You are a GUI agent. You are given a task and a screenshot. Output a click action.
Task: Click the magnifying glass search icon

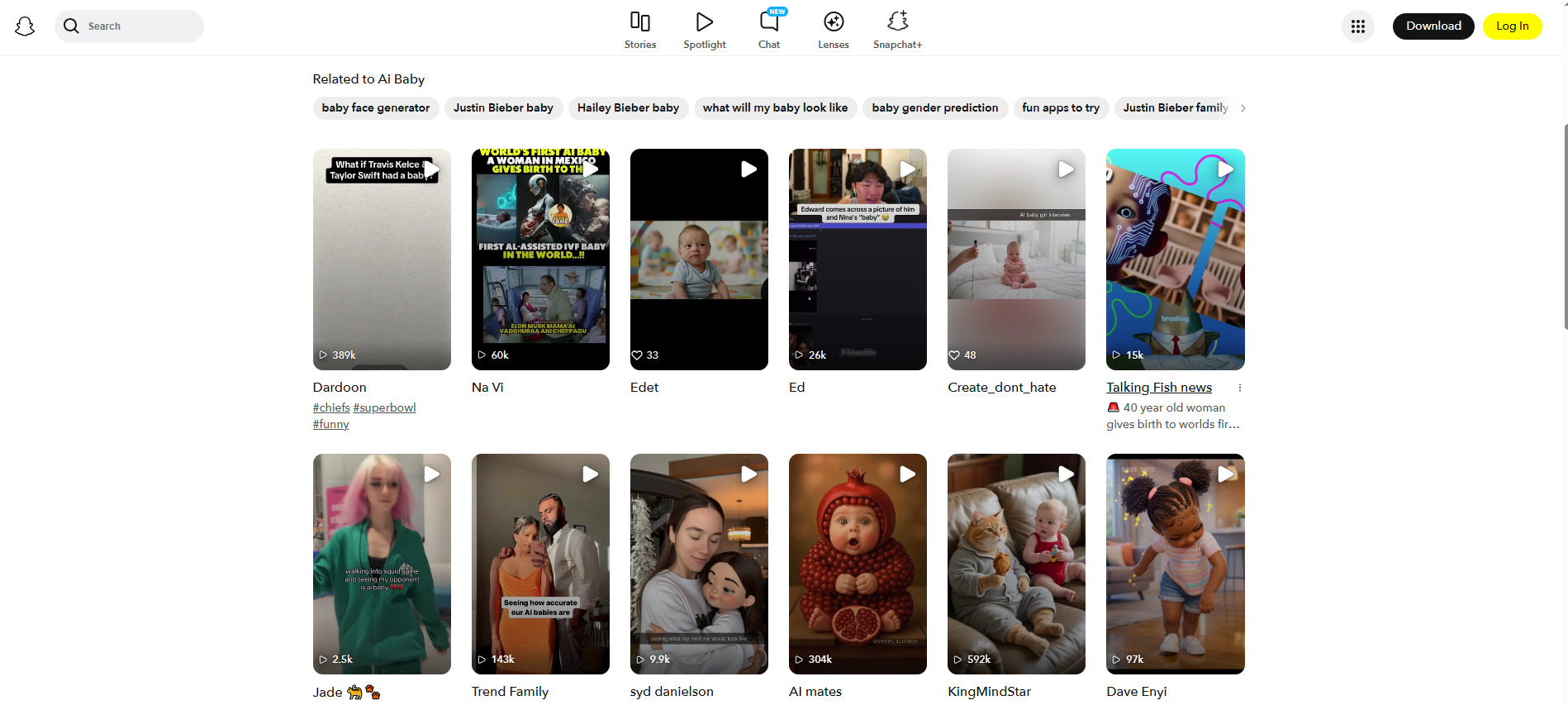click(x=72, y=26)
